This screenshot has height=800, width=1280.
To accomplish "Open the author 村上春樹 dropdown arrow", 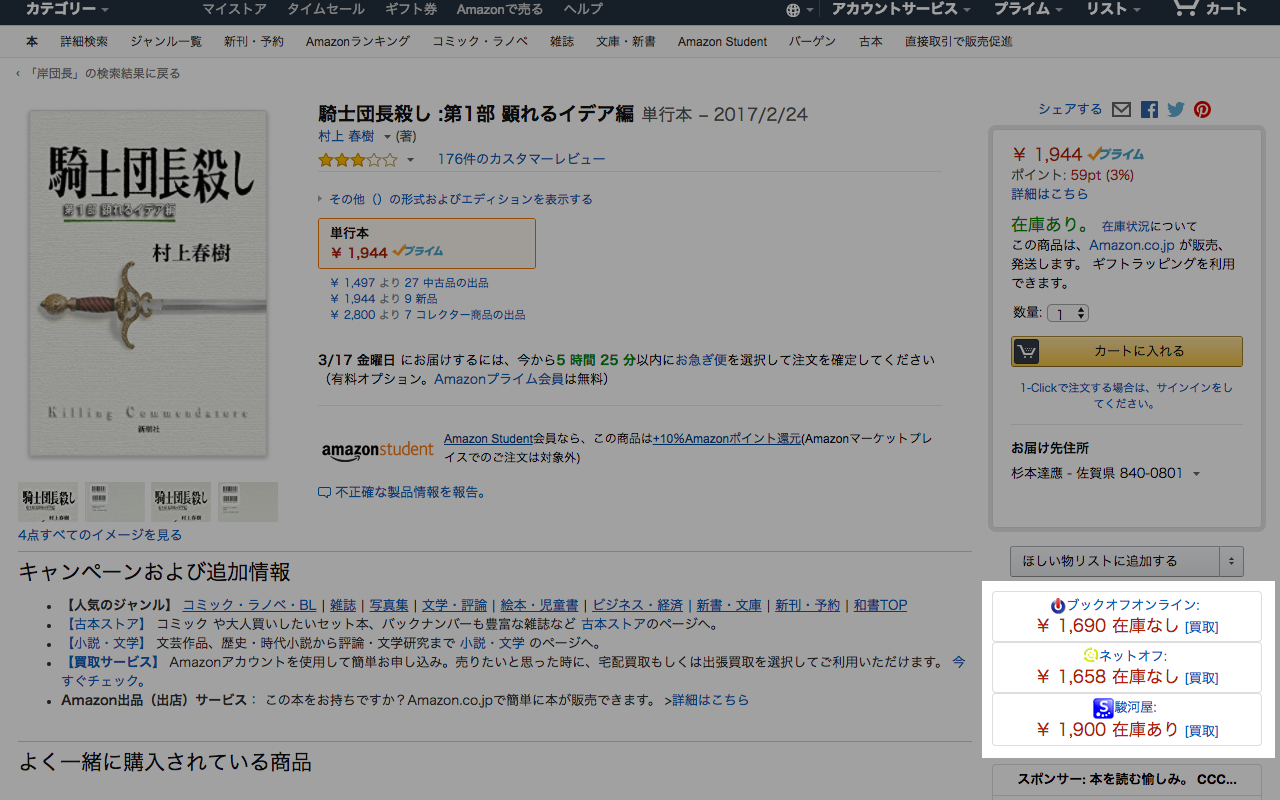I will pyautogui.click(x=388, y=137).
